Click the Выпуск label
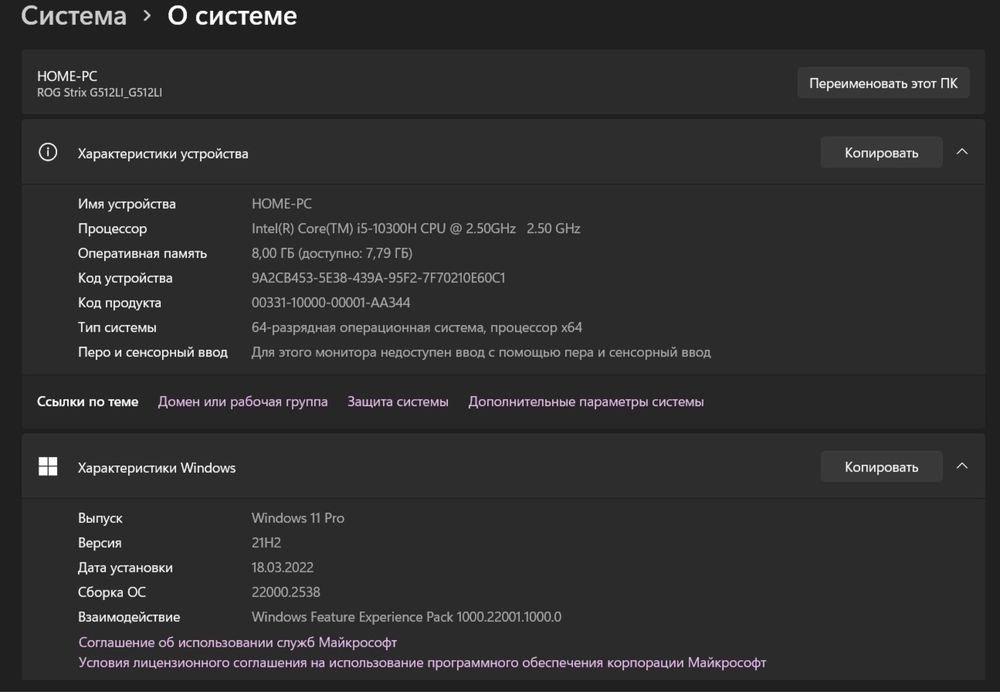The height and width of the screenshot is (692, 1000). [100, 519]
